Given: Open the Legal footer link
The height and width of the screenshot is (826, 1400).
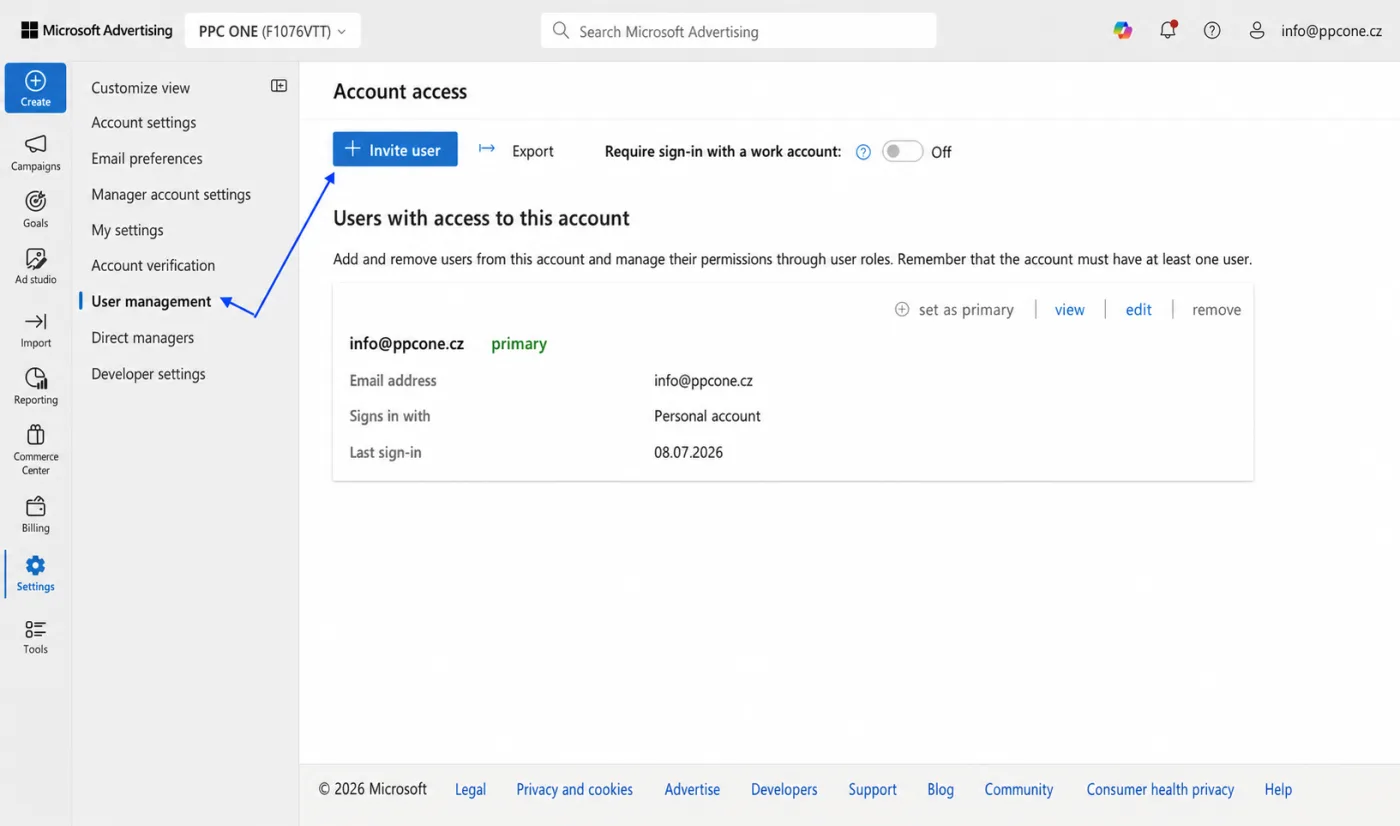Looking at the screenshot, I should pyautogui.click(x=470, y=789).
